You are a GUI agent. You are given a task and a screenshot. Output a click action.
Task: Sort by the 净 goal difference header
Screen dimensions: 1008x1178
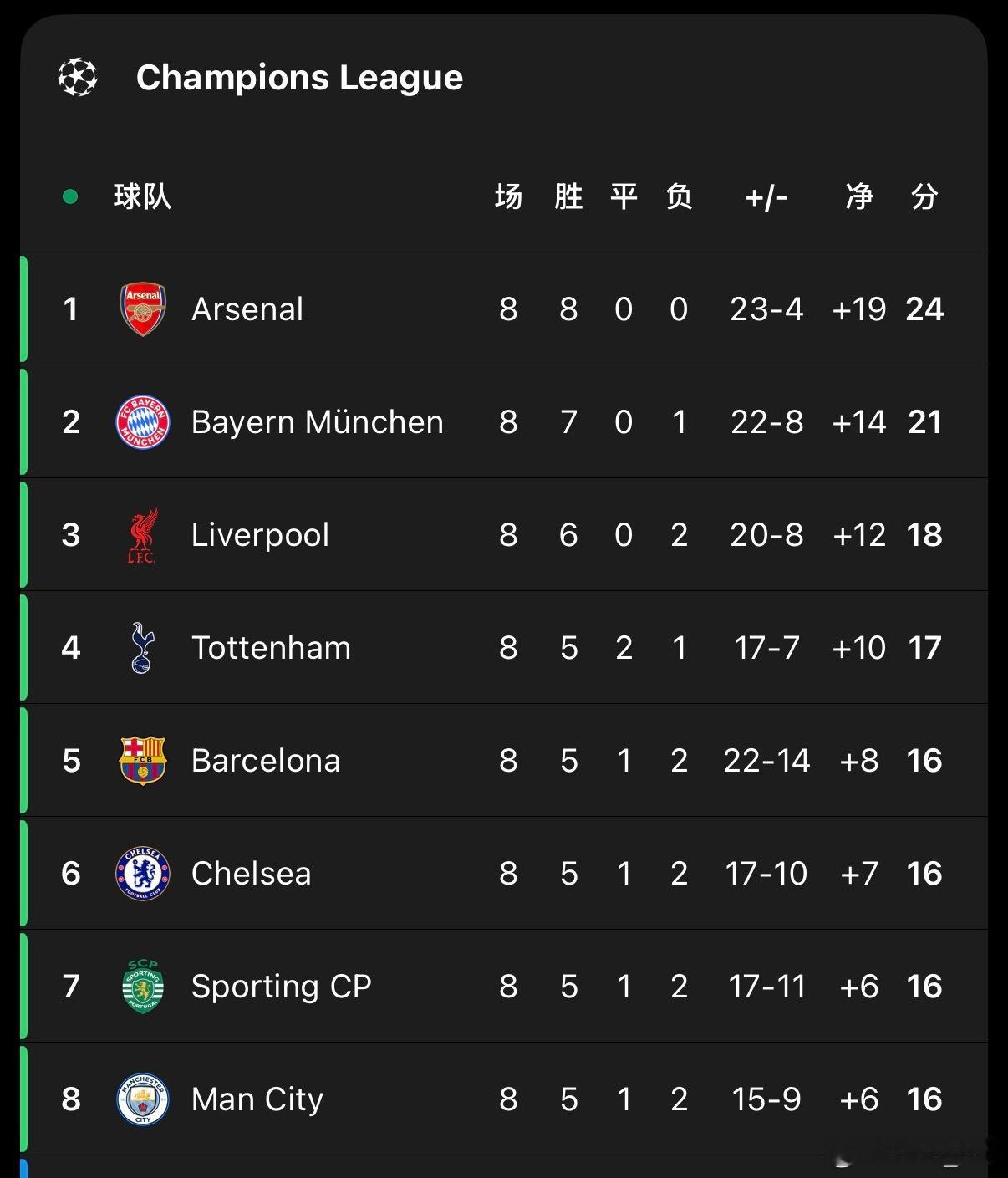pos(859,197)
